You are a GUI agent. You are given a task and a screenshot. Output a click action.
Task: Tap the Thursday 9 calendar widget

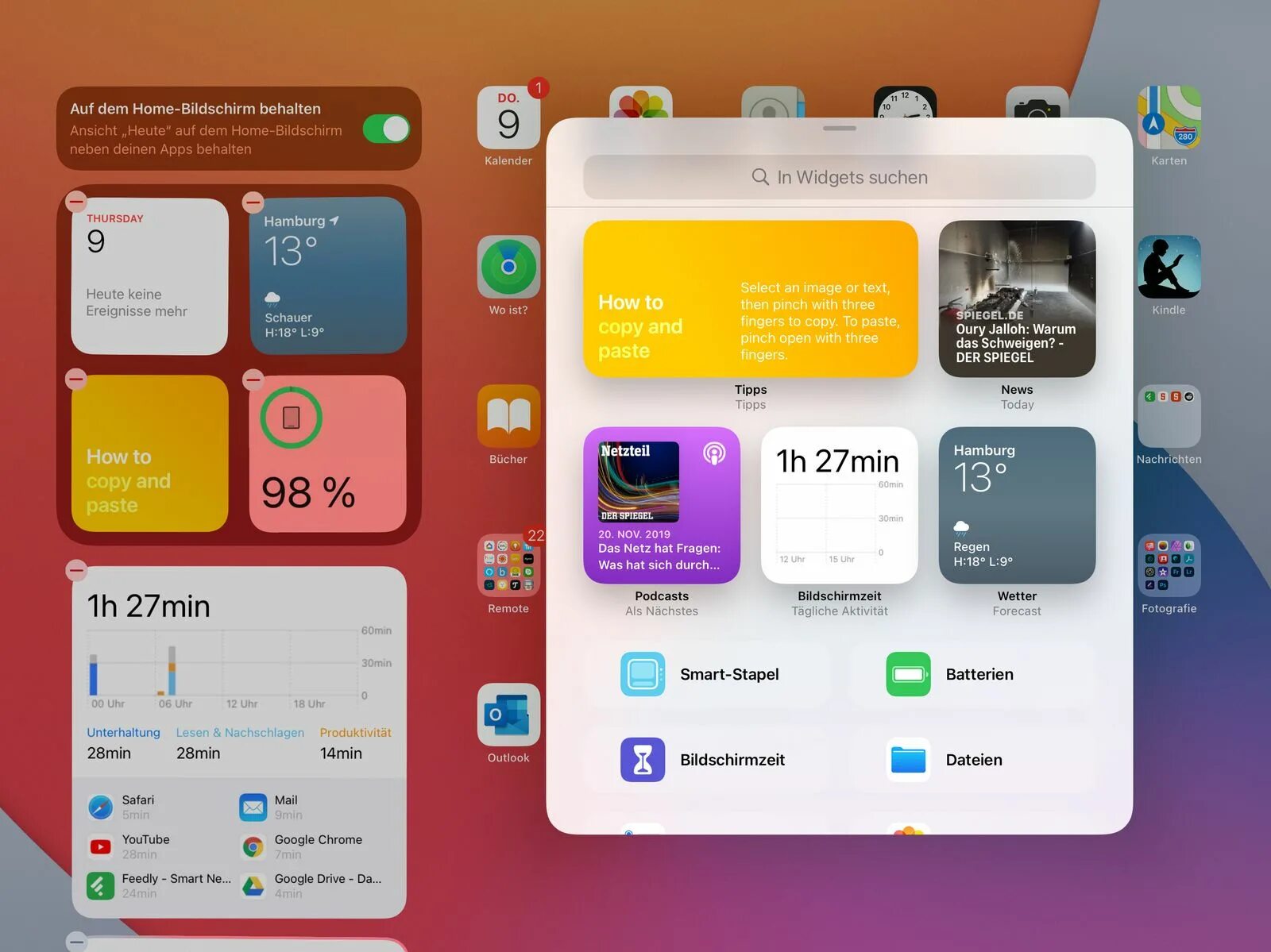coord(149,276)
